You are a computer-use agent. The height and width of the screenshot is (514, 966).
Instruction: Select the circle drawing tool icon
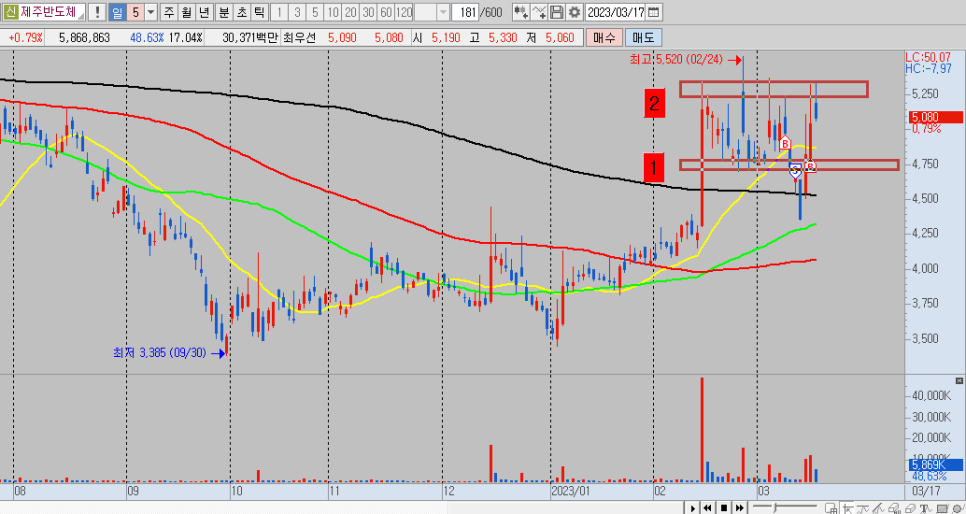[x=958, y=508]
